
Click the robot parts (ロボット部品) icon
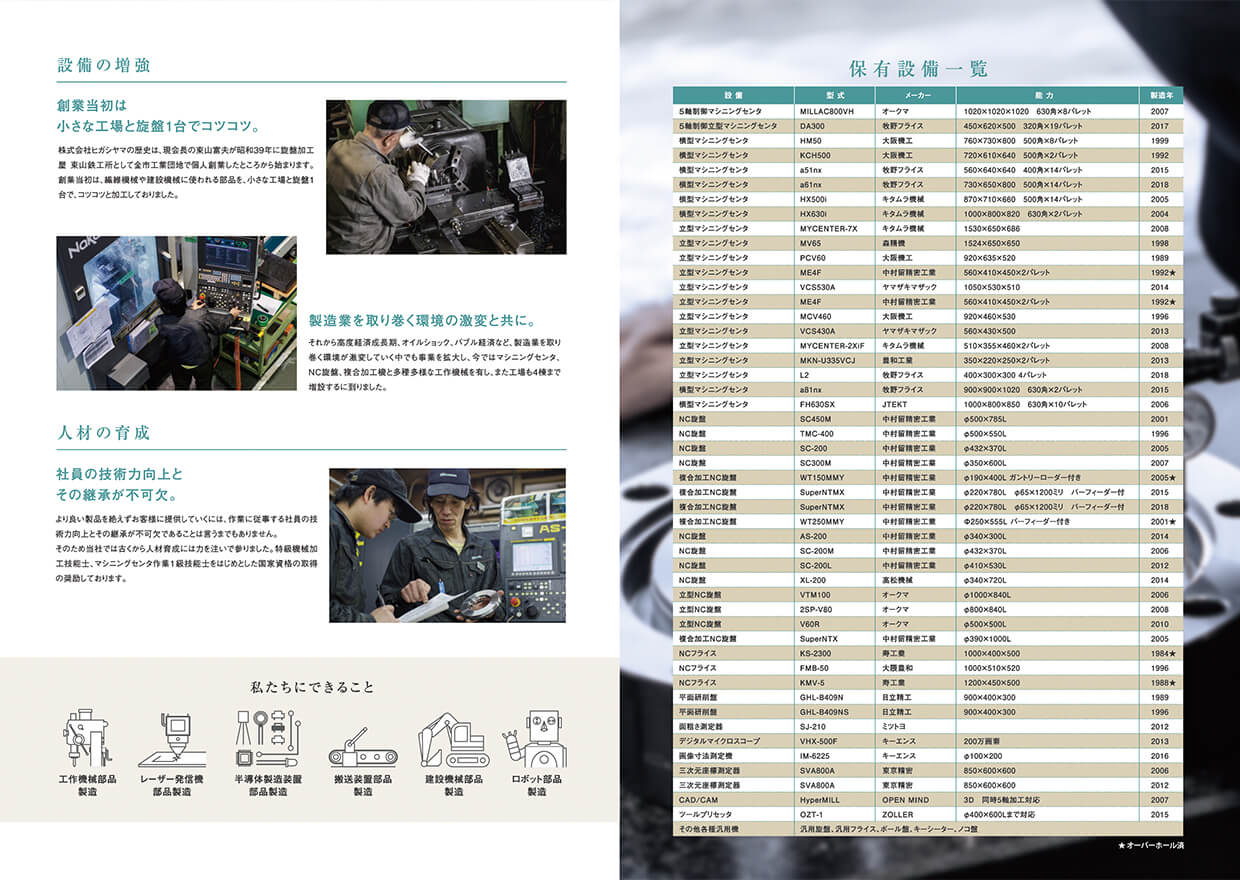pyautogui.click(x=537, y=740)
